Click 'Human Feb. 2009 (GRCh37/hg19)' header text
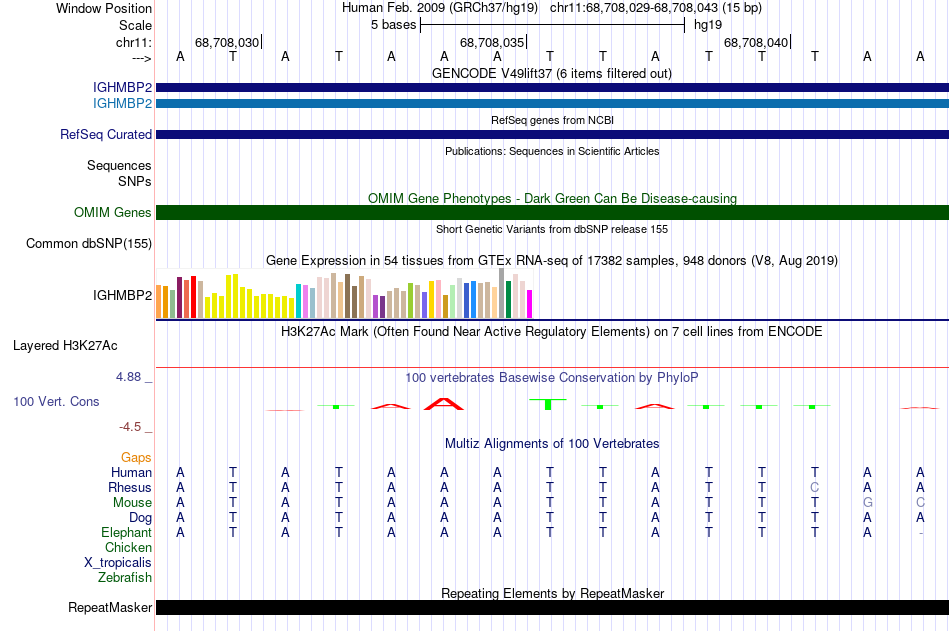Screen dimensions: 950x631 pyautogui.click(x=440, y=8)
